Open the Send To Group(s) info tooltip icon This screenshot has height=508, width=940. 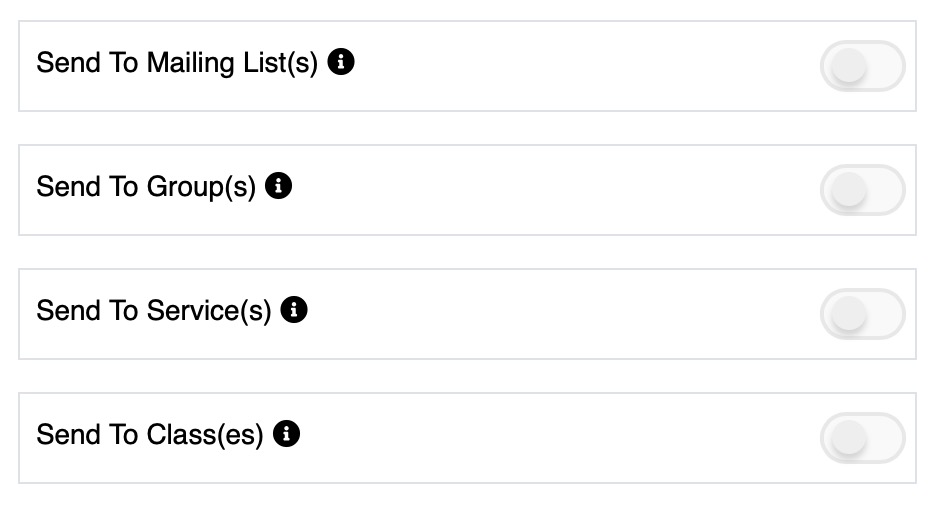(x=278, y=186)
